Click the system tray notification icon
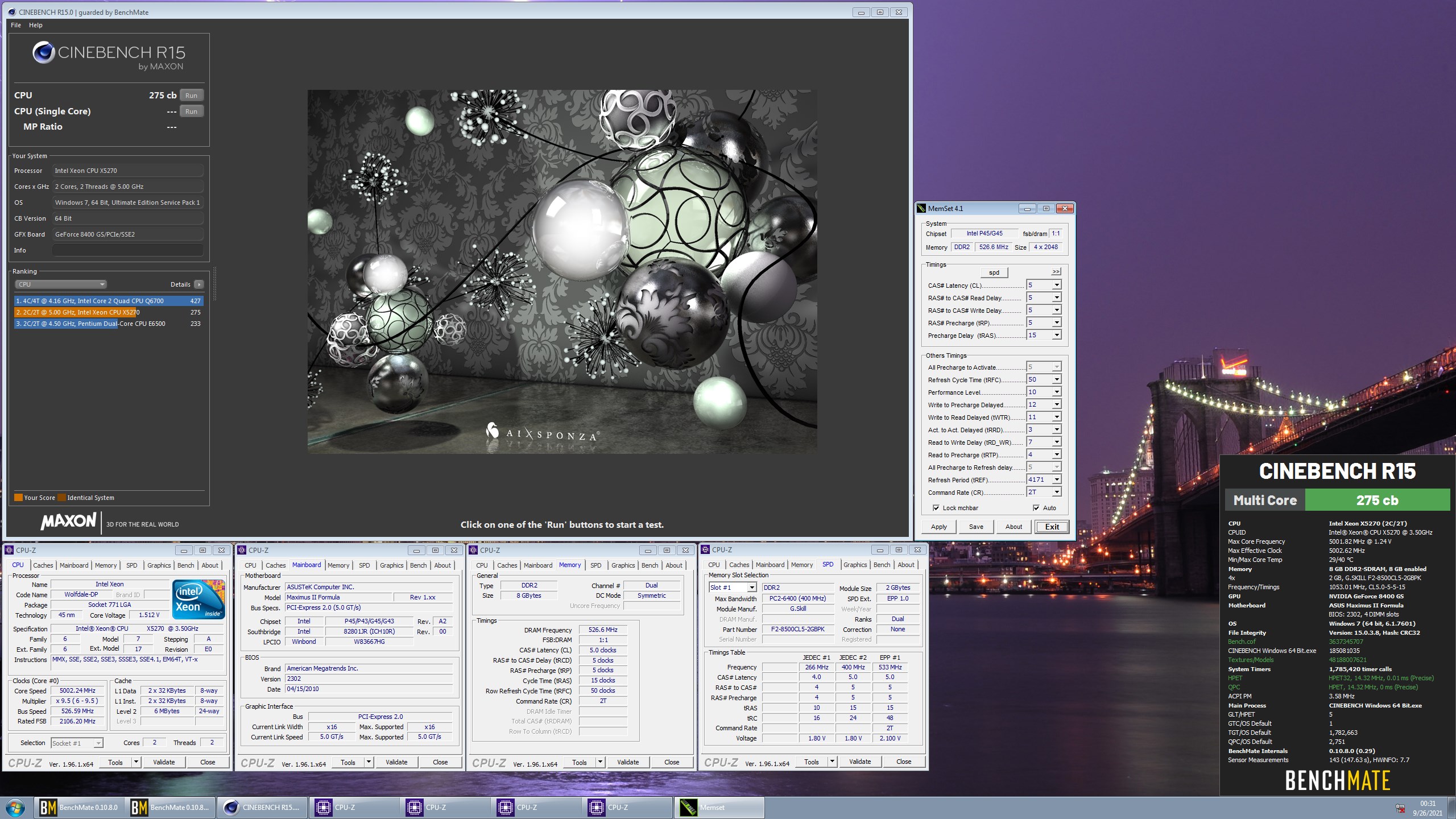Viewport: 1456px width, 819px height. (1400, 808)
